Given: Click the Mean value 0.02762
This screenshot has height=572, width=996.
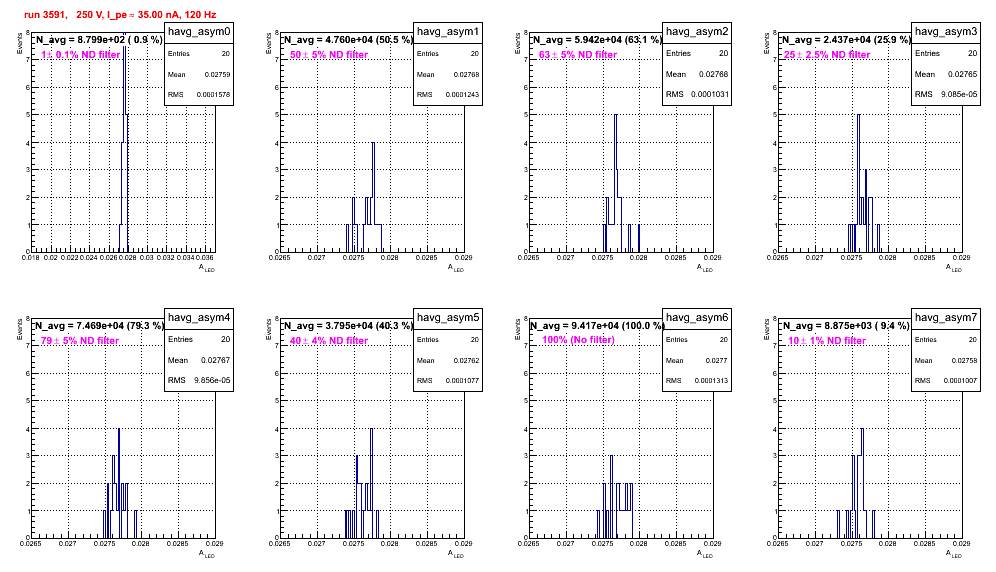Looking at the screenshot, I should [x=466, y=360].
